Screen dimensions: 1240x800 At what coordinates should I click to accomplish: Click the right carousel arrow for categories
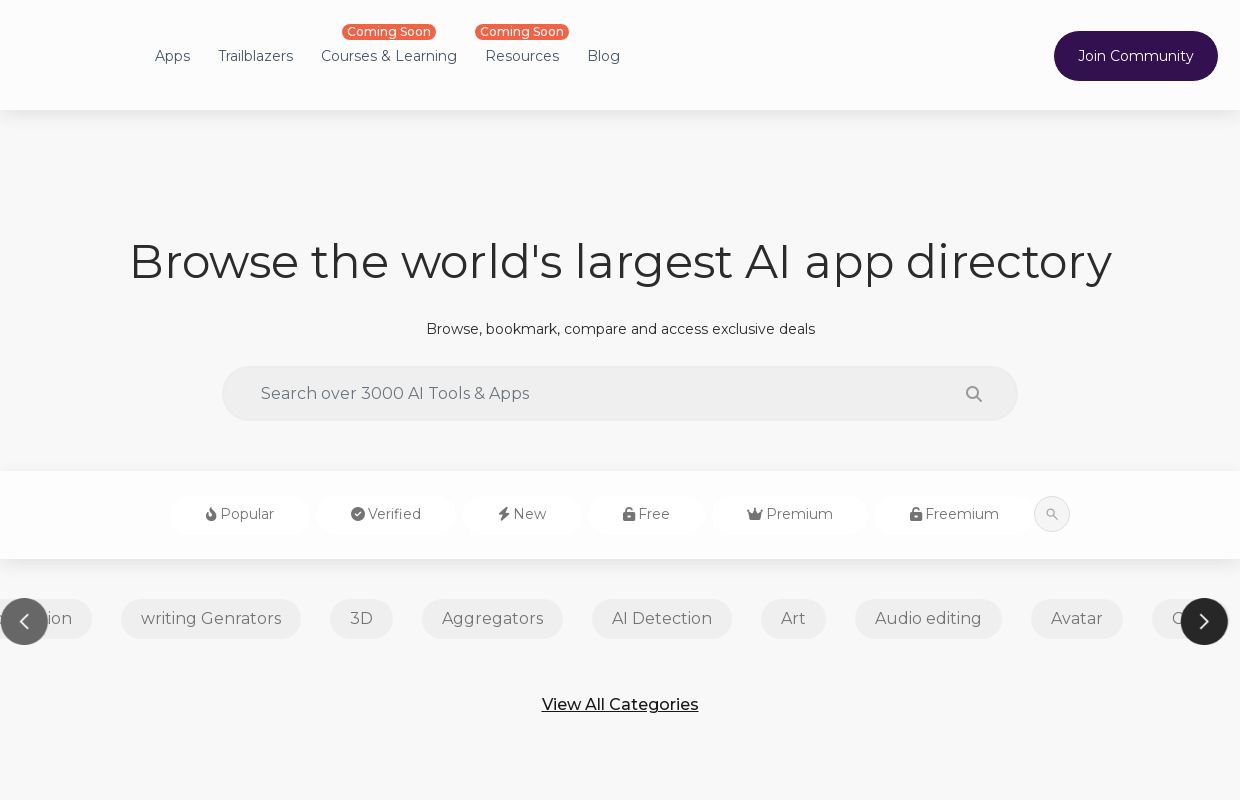point(1204,621)
